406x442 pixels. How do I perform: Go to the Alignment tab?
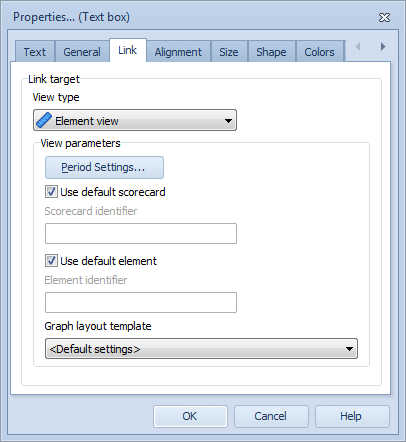(178, 52)
